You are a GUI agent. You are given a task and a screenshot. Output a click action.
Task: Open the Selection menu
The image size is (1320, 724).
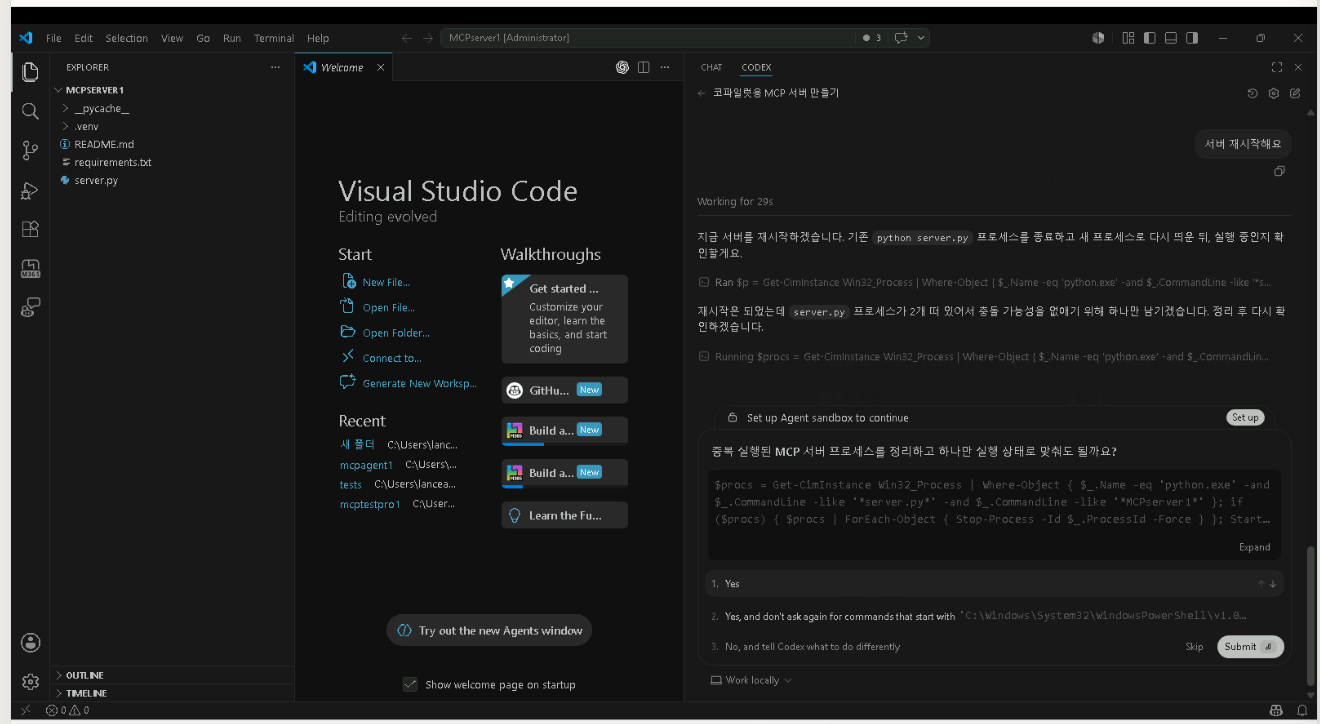pos(127,38)
